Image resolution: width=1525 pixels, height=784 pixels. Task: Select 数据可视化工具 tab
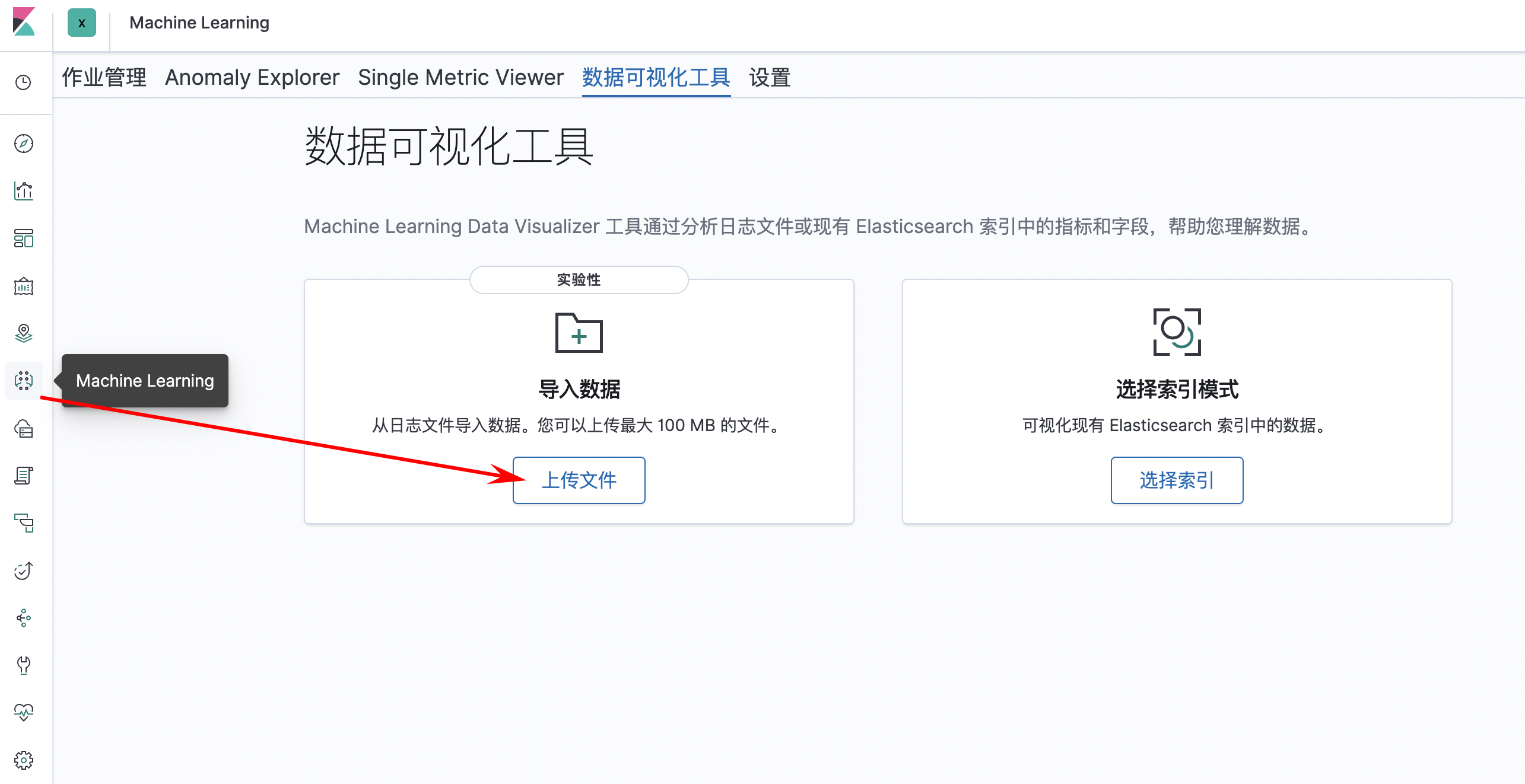click(x=656, y=77)
